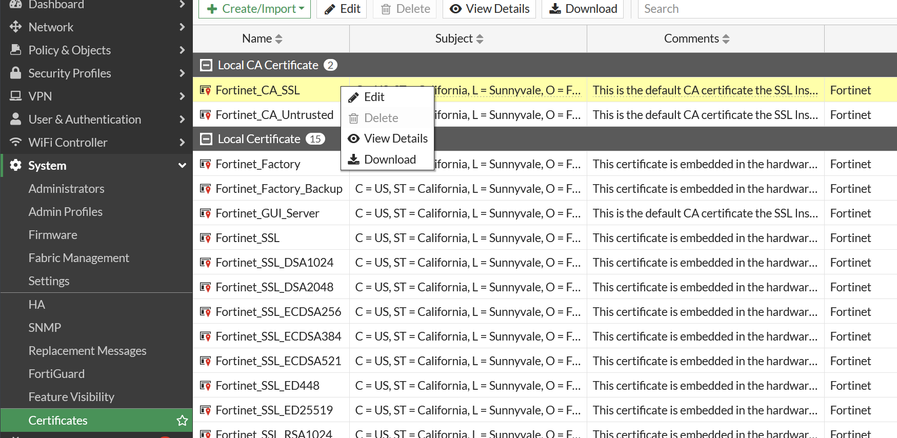This screenshot has width=897, height=438.
Task: Click the Download toolbar button
Action: coord(582,9)
